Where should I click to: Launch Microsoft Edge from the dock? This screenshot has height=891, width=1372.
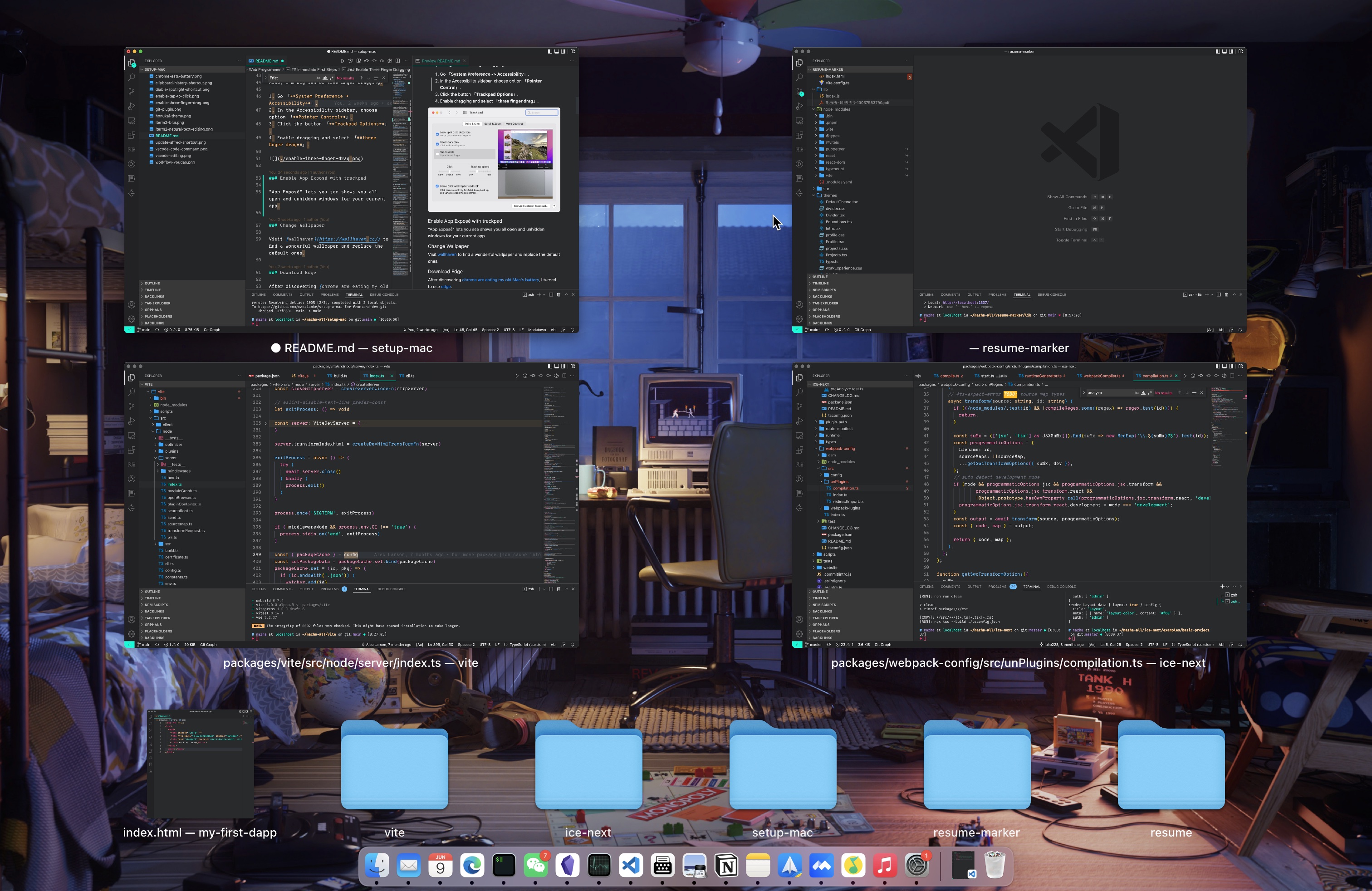click(472, 865)
